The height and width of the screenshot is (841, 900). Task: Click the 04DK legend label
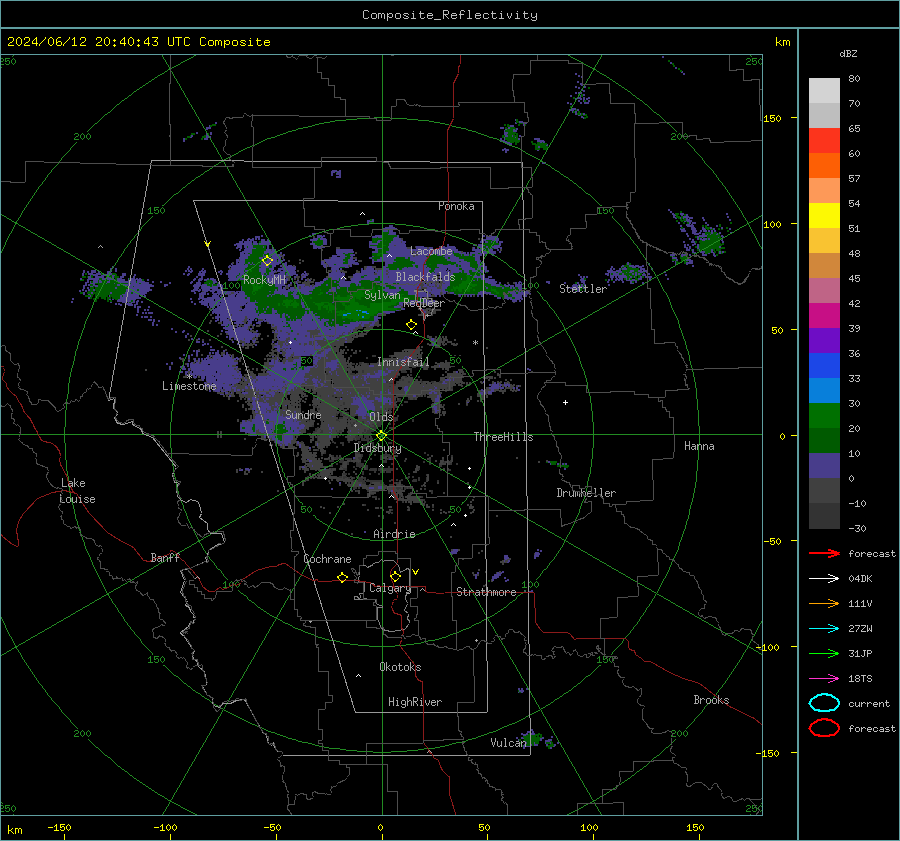click(860, 579)
